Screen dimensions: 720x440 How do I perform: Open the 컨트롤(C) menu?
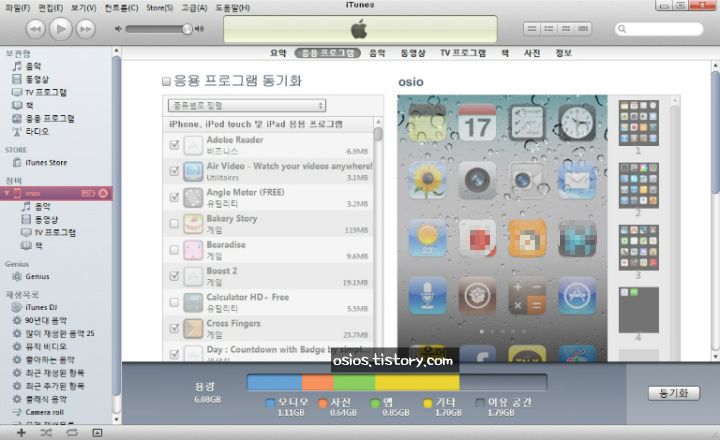coord(121,8)
